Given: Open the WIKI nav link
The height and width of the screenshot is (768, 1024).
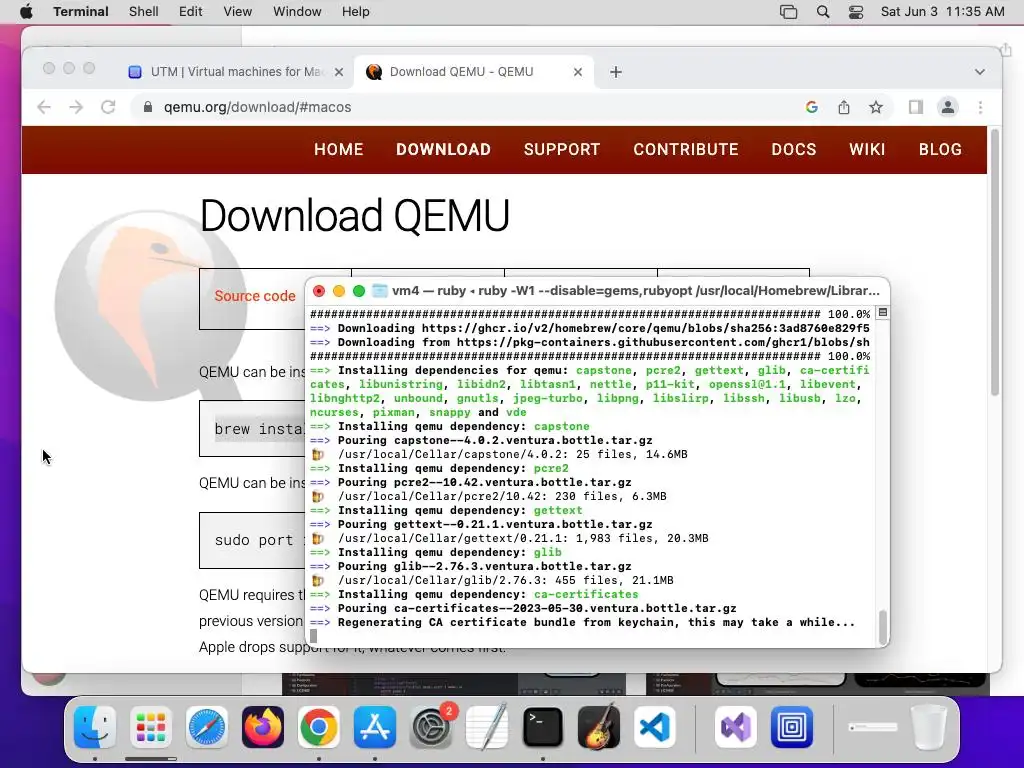Looking at the screenshot, I should 867,150.
